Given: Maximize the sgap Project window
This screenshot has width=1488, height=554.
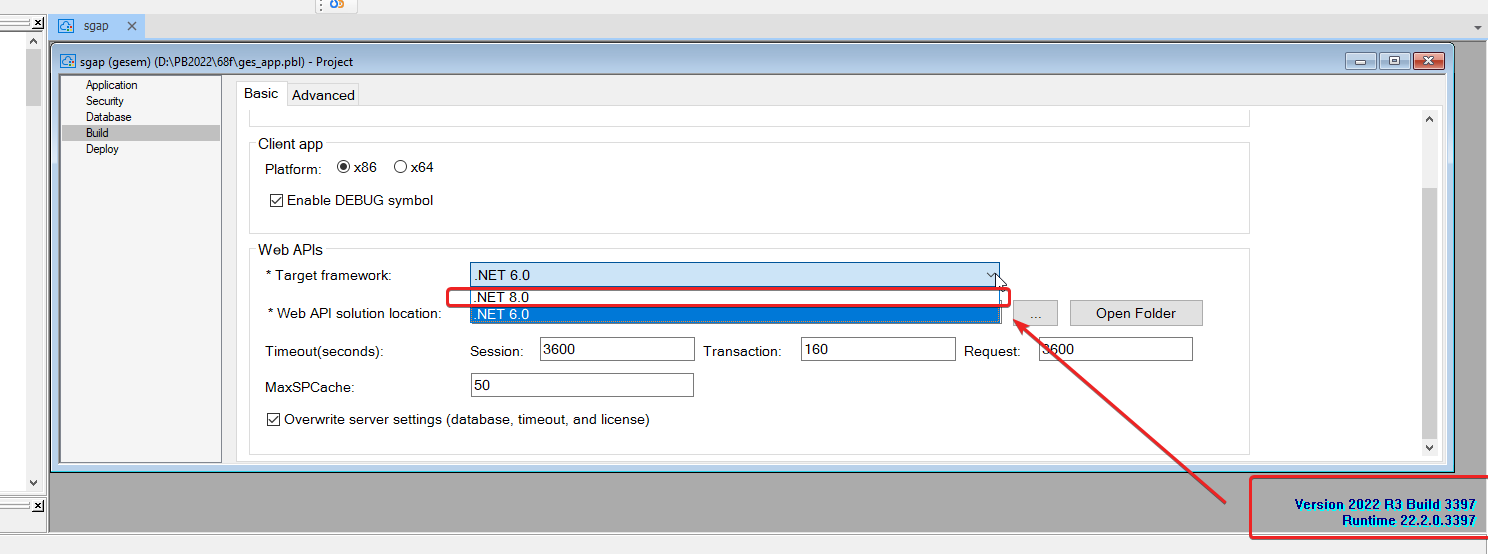Looking at the screenshot, I should (1394, 62).
